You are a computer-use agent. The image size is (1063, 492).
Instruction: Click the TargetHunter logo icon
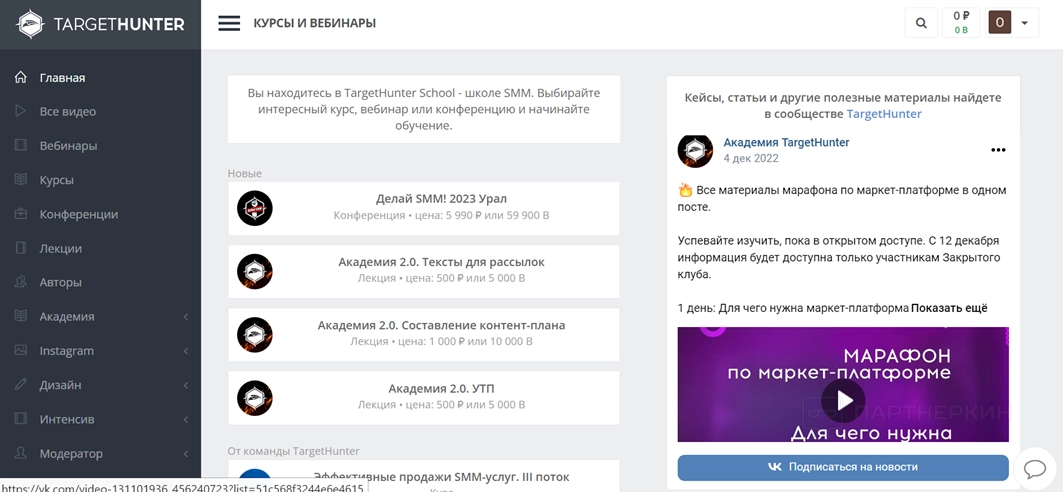click(x=31, y=25)
